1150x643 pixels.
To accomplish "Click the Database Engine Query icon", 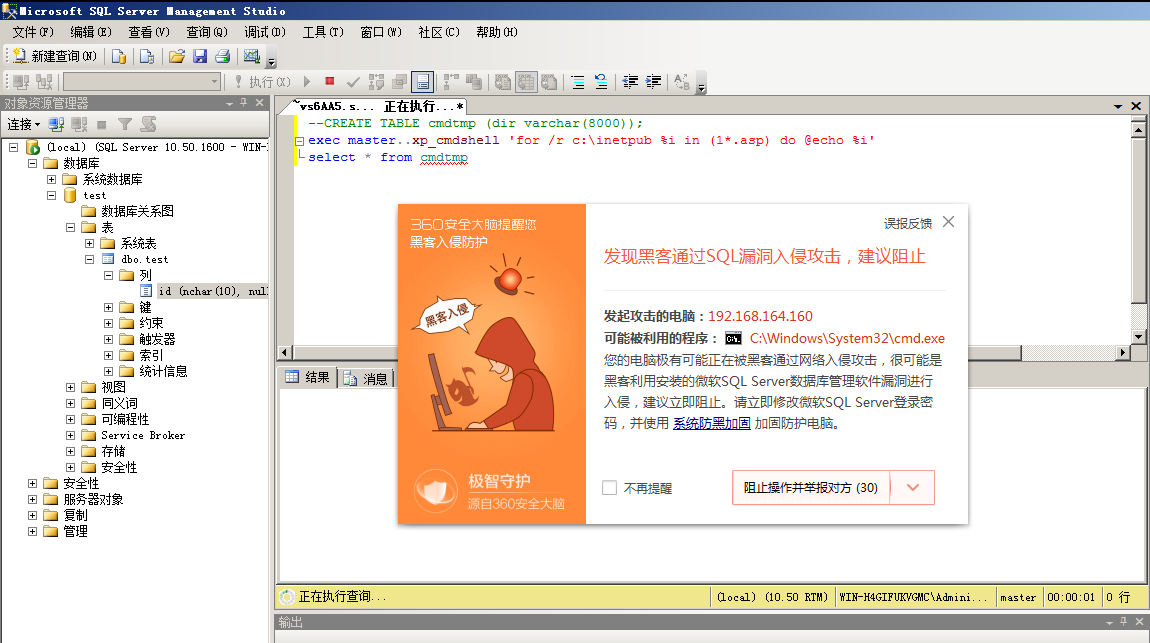I will [119, 56].
